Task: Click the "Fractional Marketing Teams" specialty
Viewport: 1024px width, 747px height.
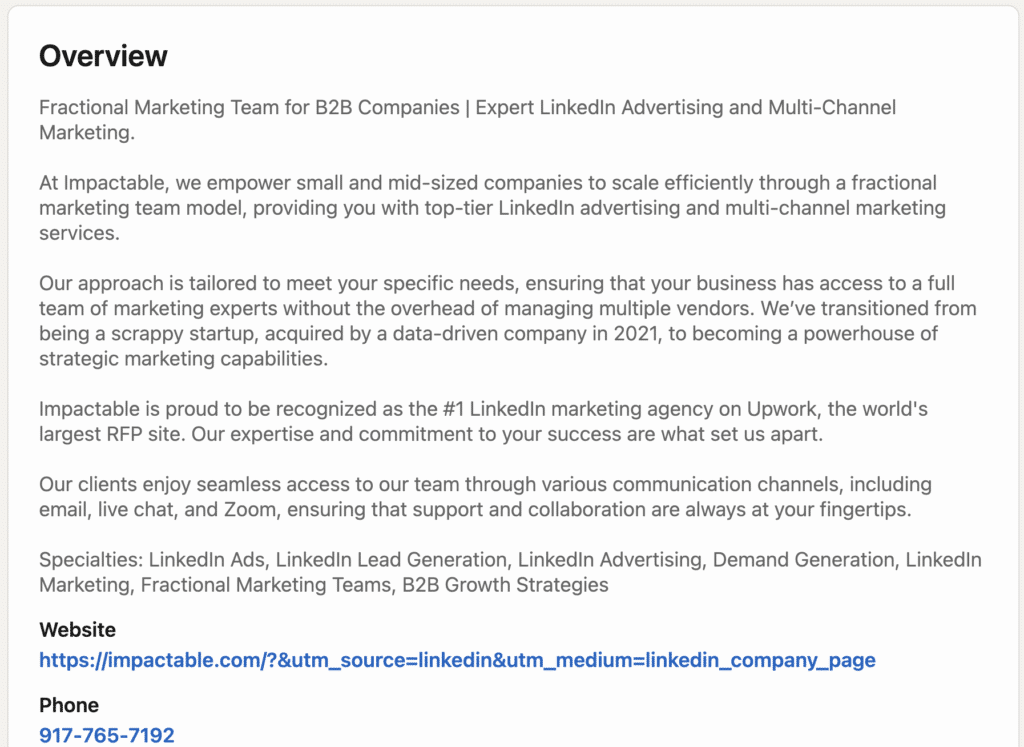Action: pyautogui.click(x=264, y=585)
